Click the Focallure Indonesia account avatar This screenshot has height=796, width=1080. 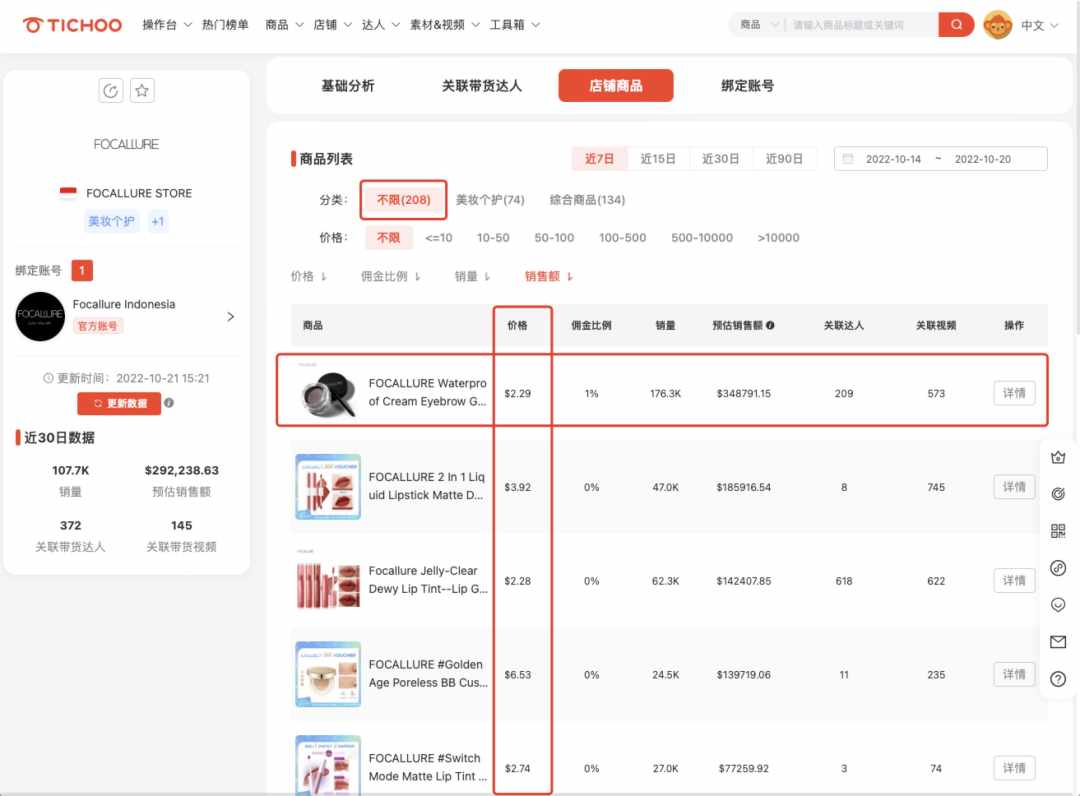coord(40,316)
